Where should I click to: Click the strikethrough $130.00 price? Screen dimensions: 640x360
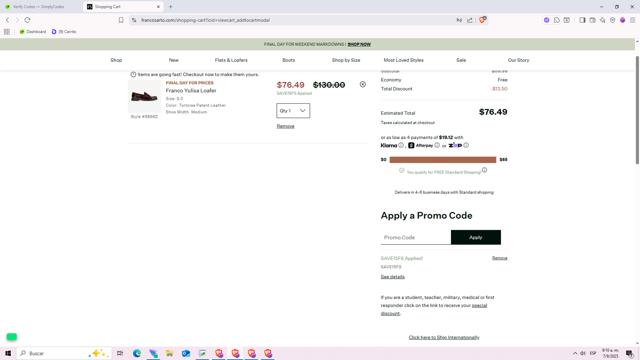329,85
